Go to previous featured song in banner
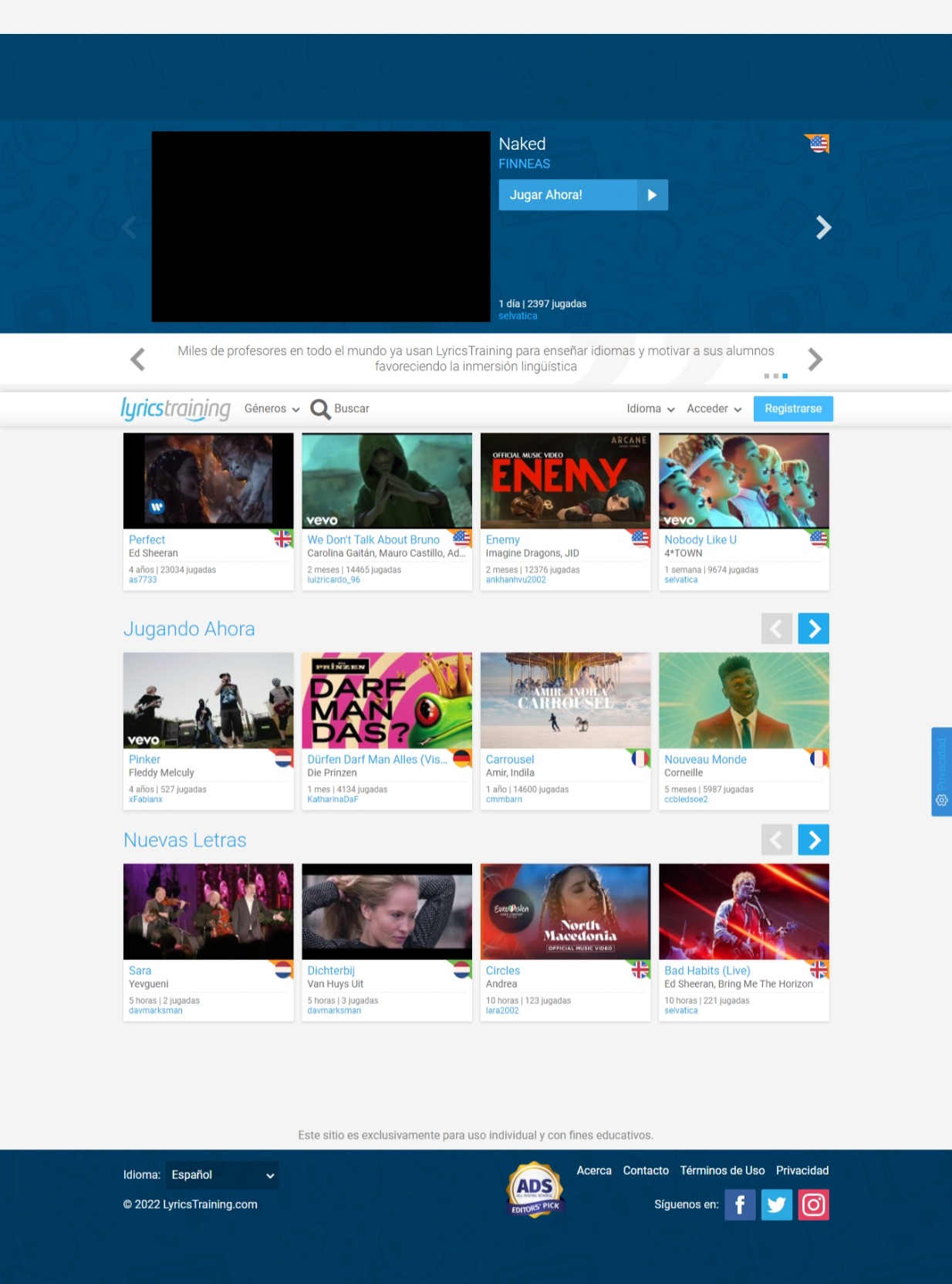This screenshot has width=952, height=1284. (130, 227)
